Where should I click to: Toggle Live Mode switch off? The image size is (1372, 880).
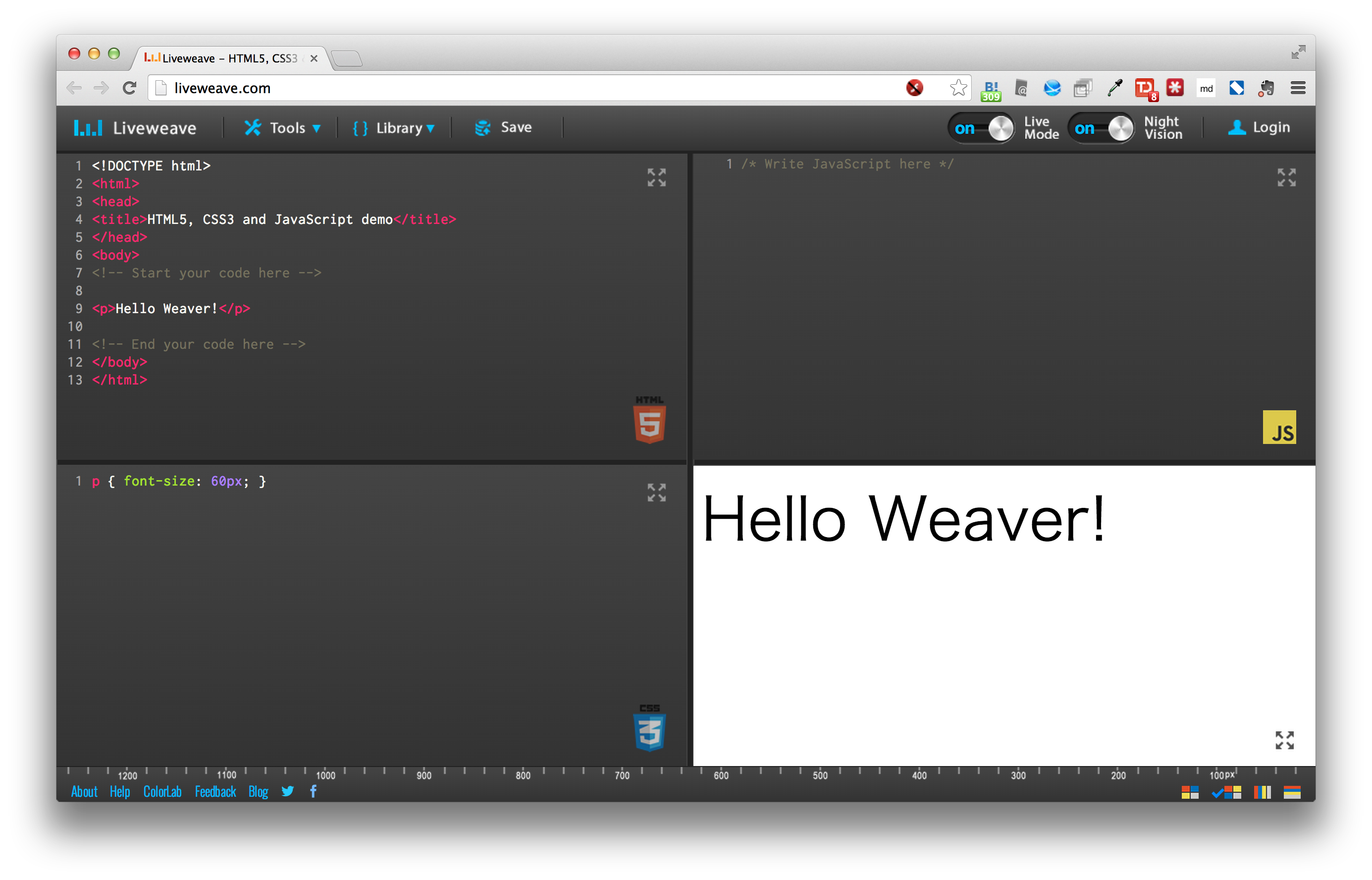point(981,128)
